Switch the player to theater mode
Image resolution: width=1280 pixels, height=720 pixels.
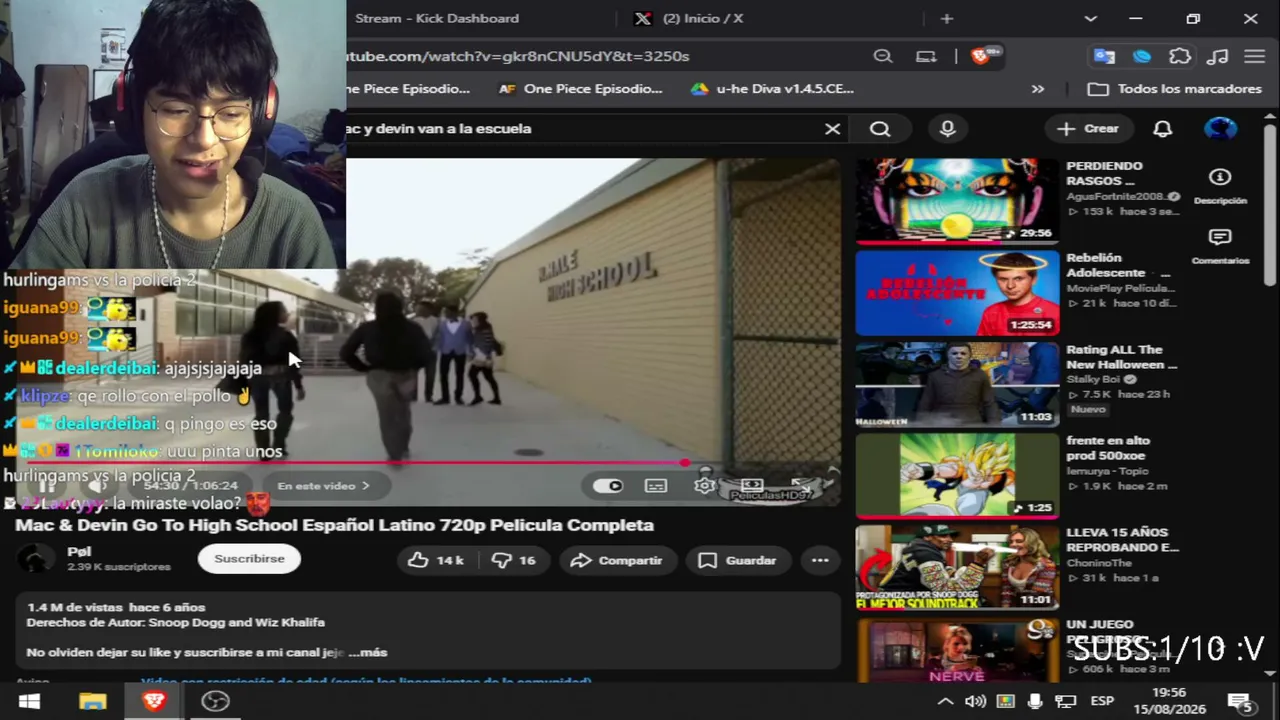coord(752,485)
